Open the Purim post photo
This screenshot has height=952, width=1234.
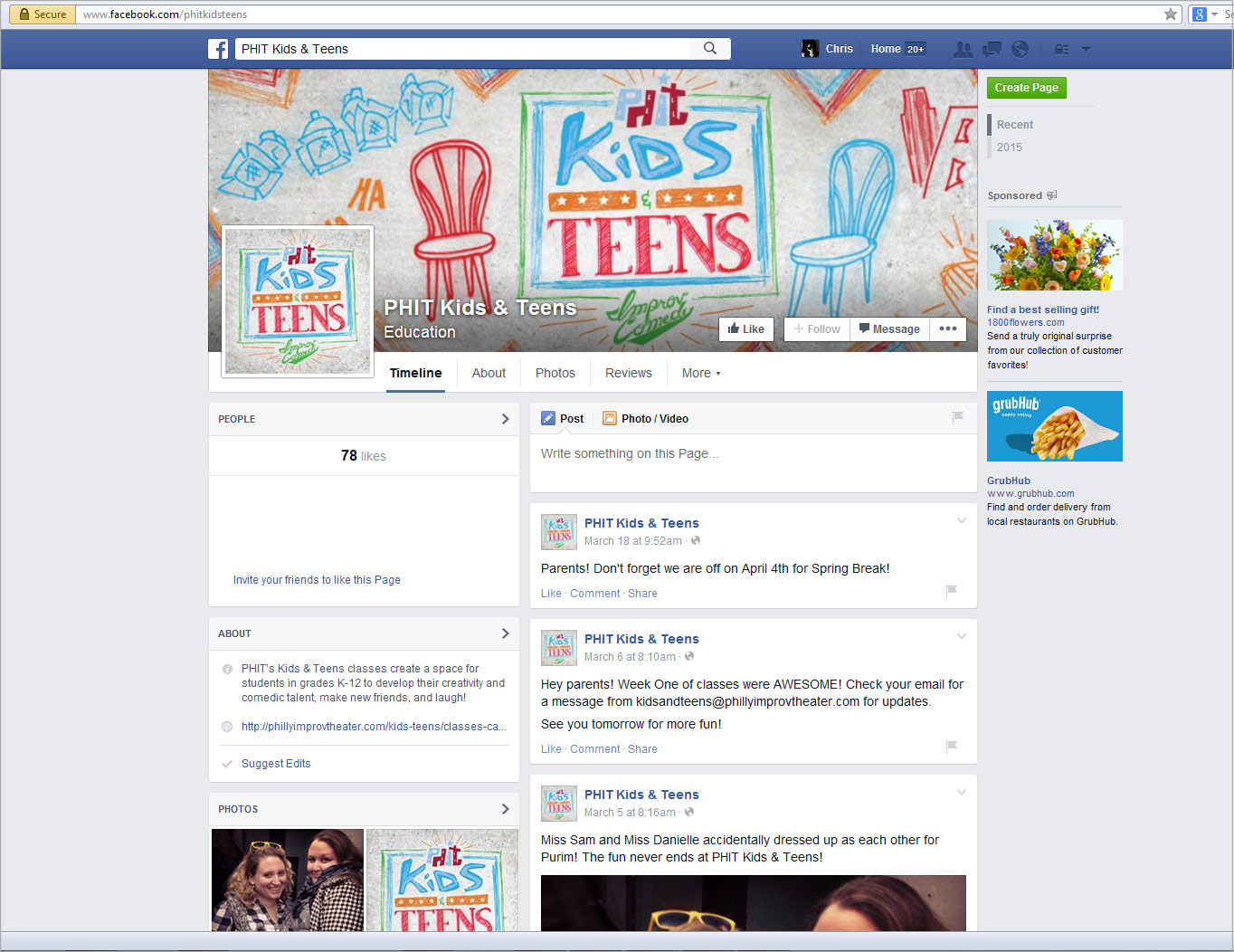[x=754, y=903]
